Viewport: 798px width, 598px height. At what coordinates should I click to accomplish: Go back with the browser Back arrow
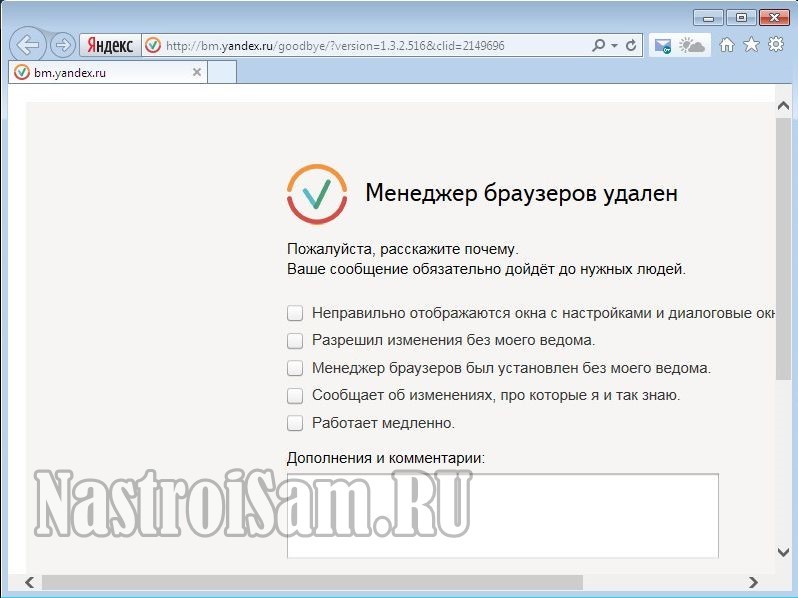[27, 45]
